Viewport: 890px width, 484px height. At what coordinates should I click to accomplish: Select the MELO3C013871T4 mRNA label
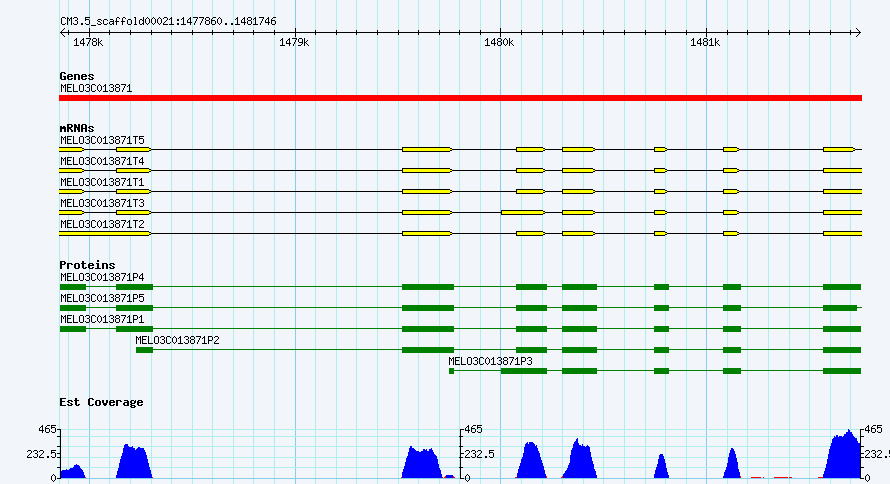click(x=102, y=161)
